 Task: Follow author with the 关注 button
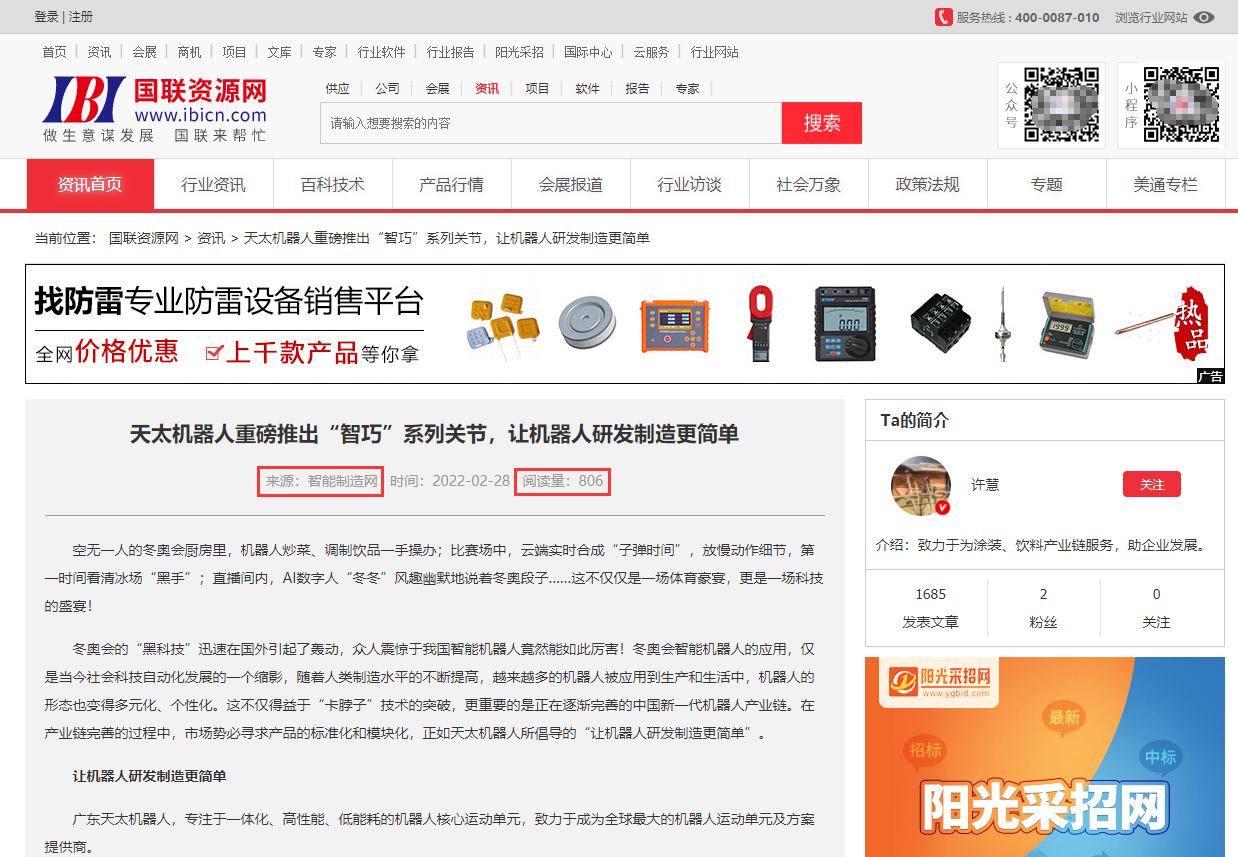point(1151,484)
